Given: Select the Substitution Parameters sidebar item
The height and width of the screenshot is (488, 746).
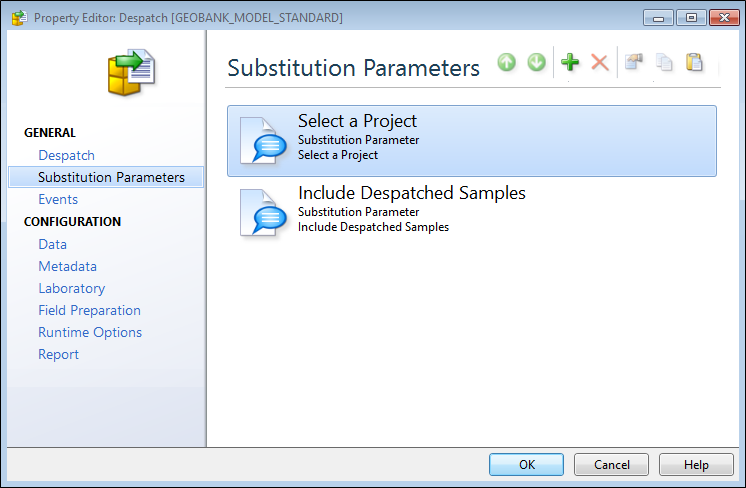Looking at the screenshot, I should click(x=106, y=177).
